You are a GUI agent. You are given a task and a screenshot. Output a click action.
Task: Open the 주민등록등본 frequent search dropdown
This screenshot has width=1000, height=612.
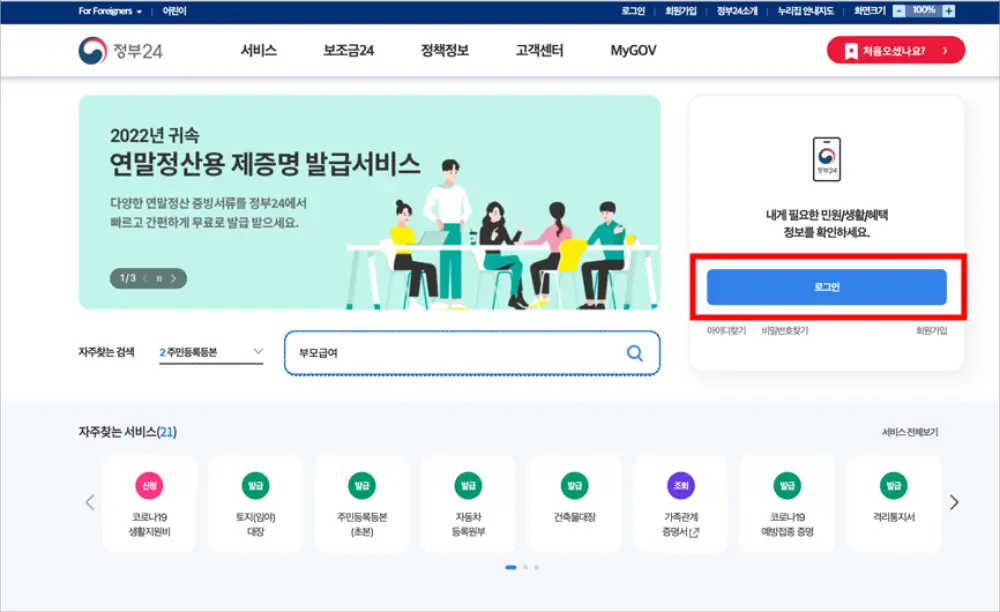click(x=210, y=352)
